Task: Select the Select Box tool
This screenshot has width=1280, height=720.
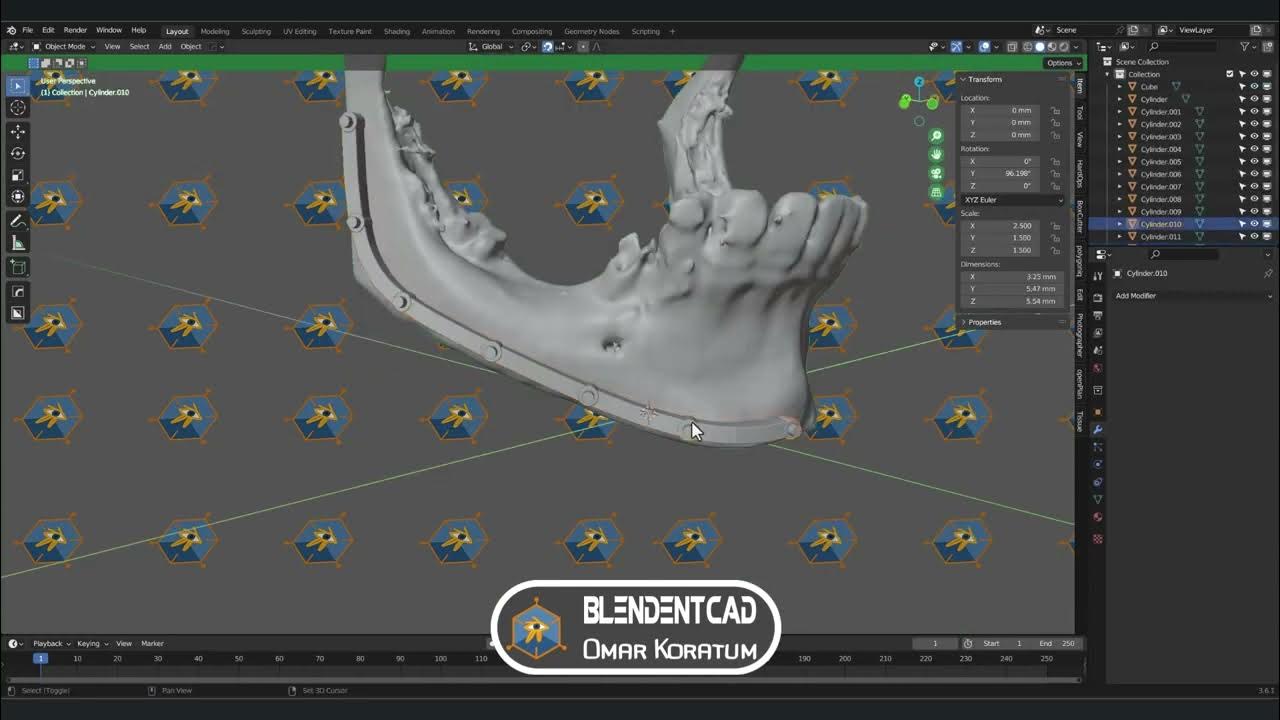Action: tap(18, 87)
